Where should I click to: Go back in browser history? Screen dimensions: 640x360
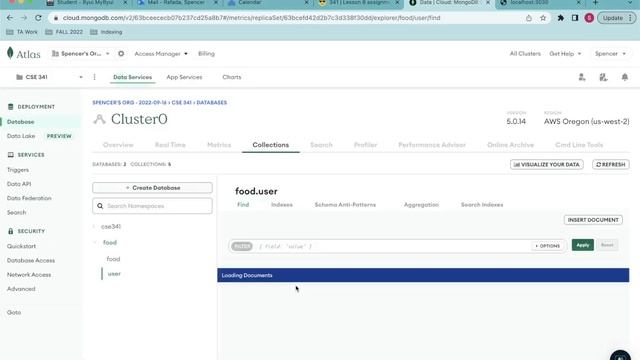(10, 18)
